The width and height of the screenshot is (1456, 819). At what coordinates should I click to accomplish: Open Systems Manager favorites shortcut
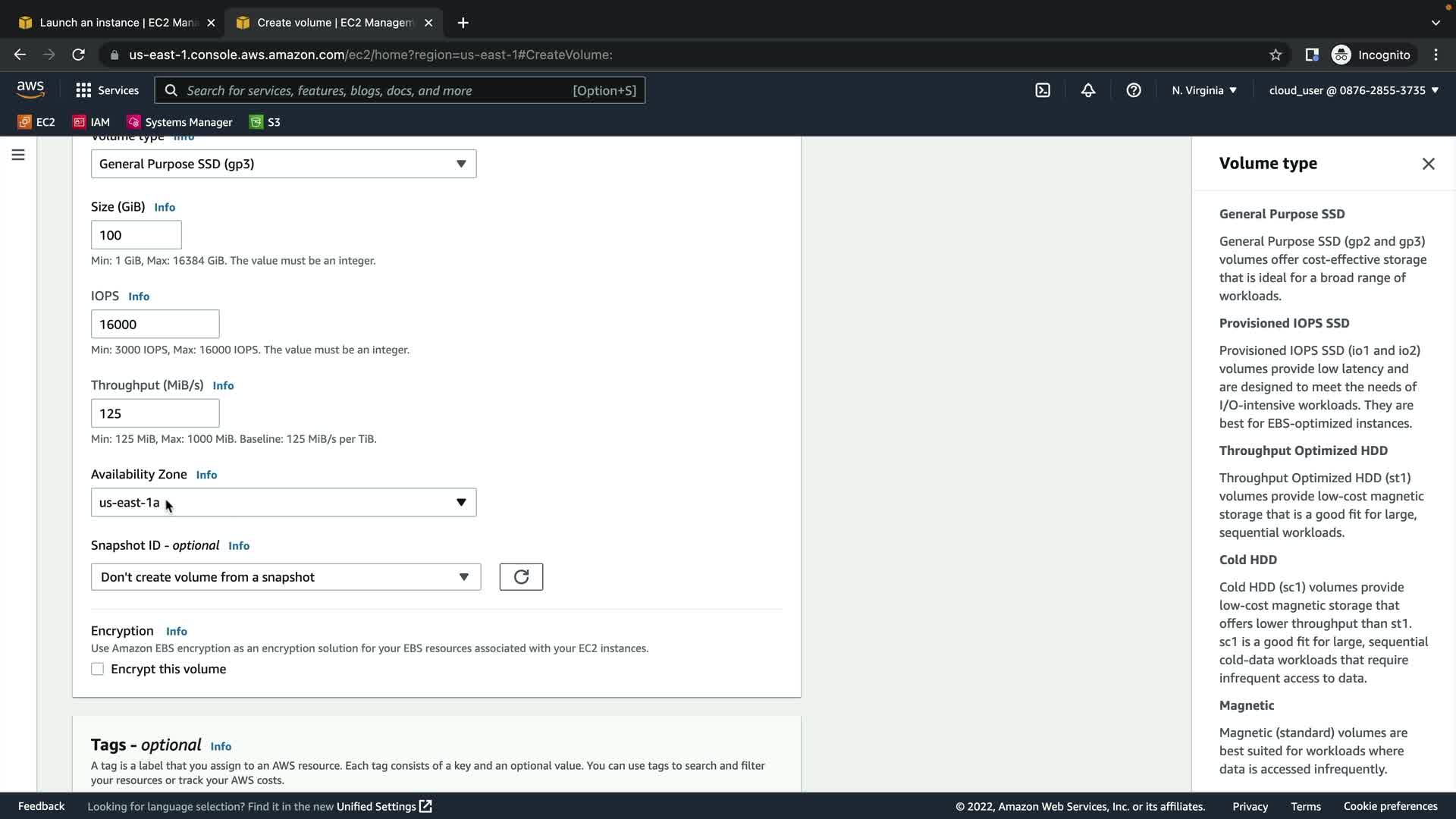[x=180, y=122]
